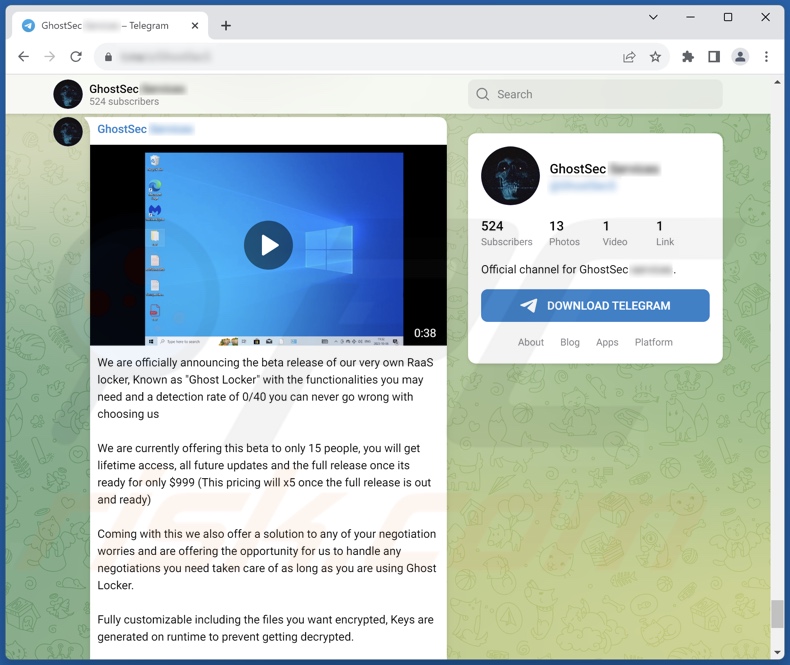Open the Chrome profile avatar

pyautogui.click(x=740, y=57)
